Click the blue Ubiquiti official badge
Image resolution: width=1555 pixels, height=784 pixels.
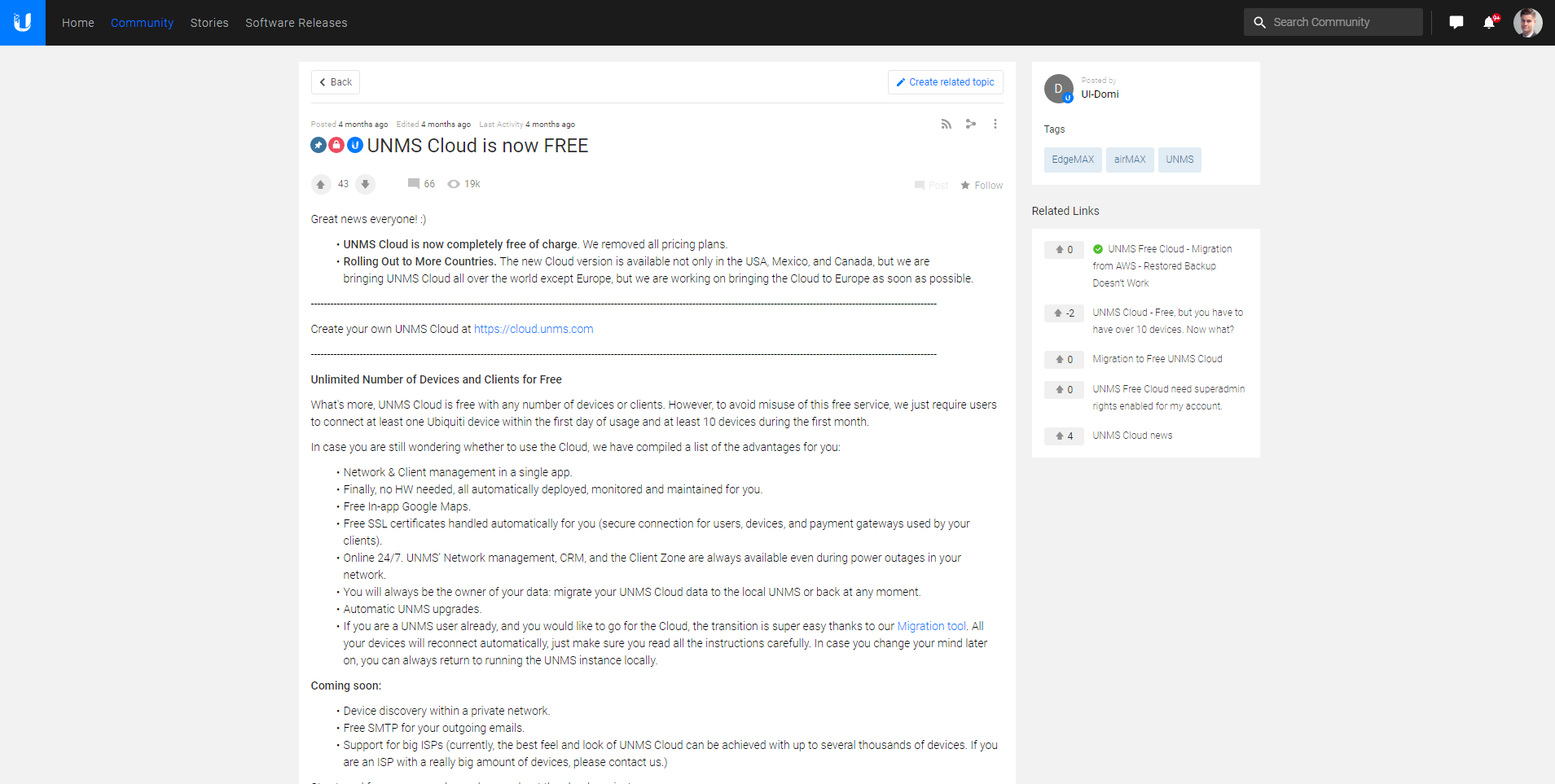[x=355, y=145]
